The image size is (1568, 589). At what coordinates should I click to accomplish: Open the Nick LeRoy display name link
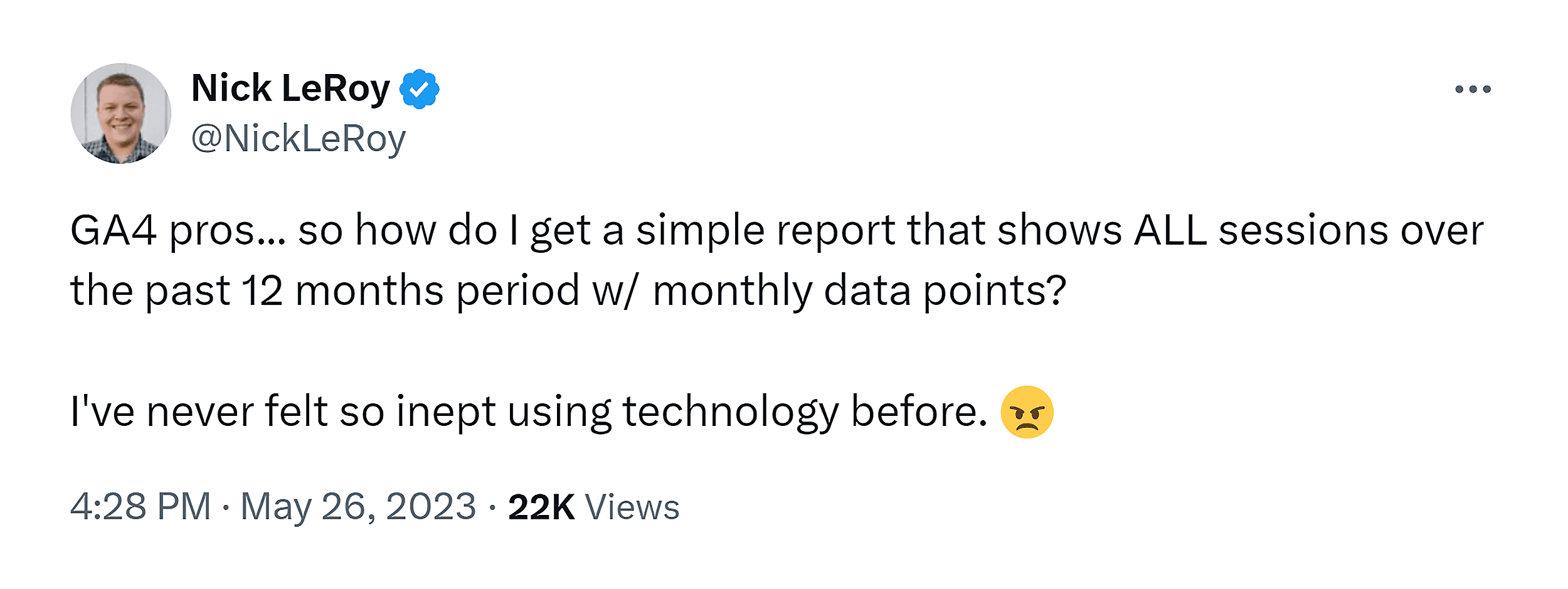(290, 88)
